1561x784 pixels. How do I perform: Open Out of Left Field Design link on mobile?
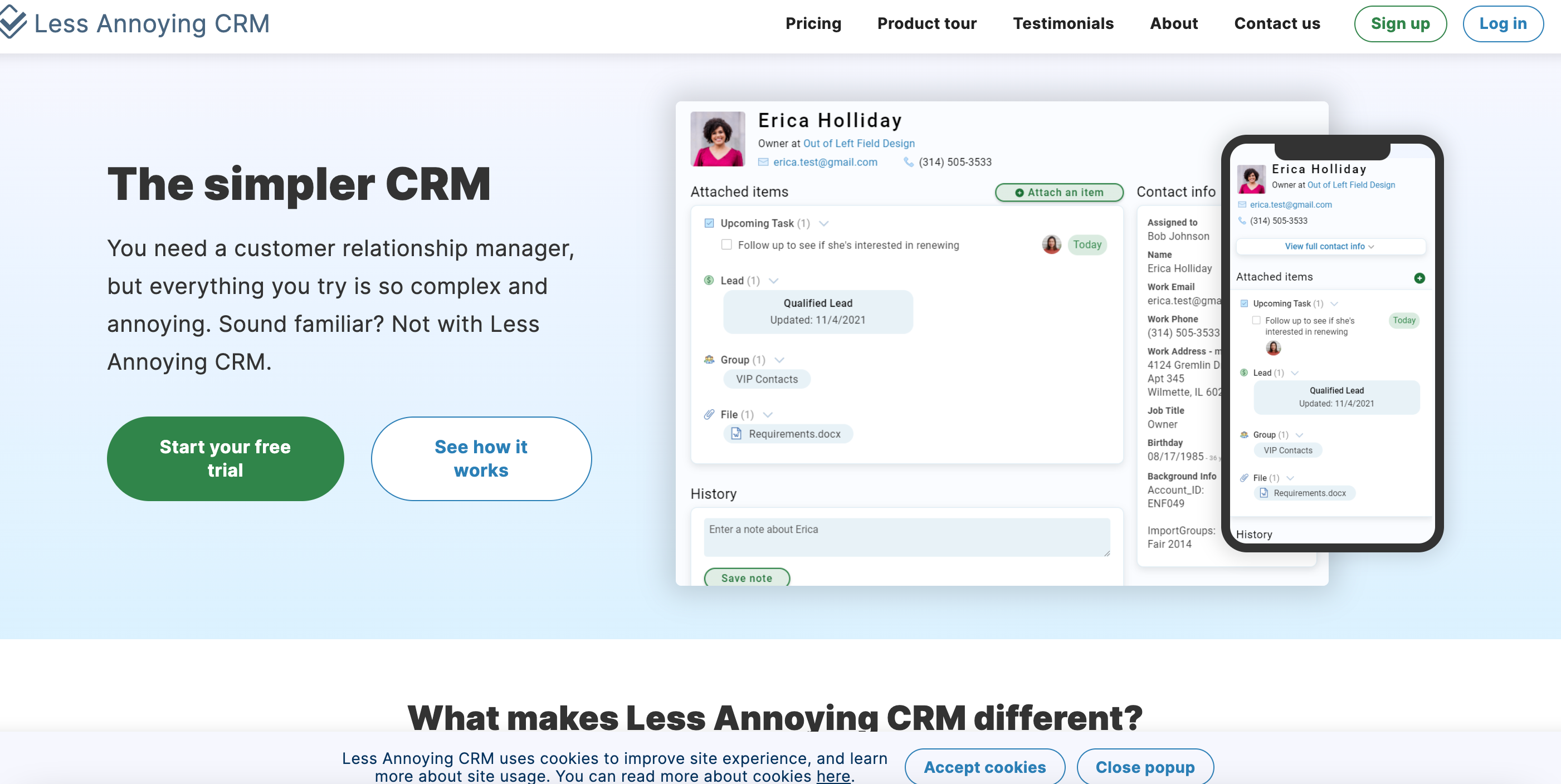click(x=1351, y=185)
